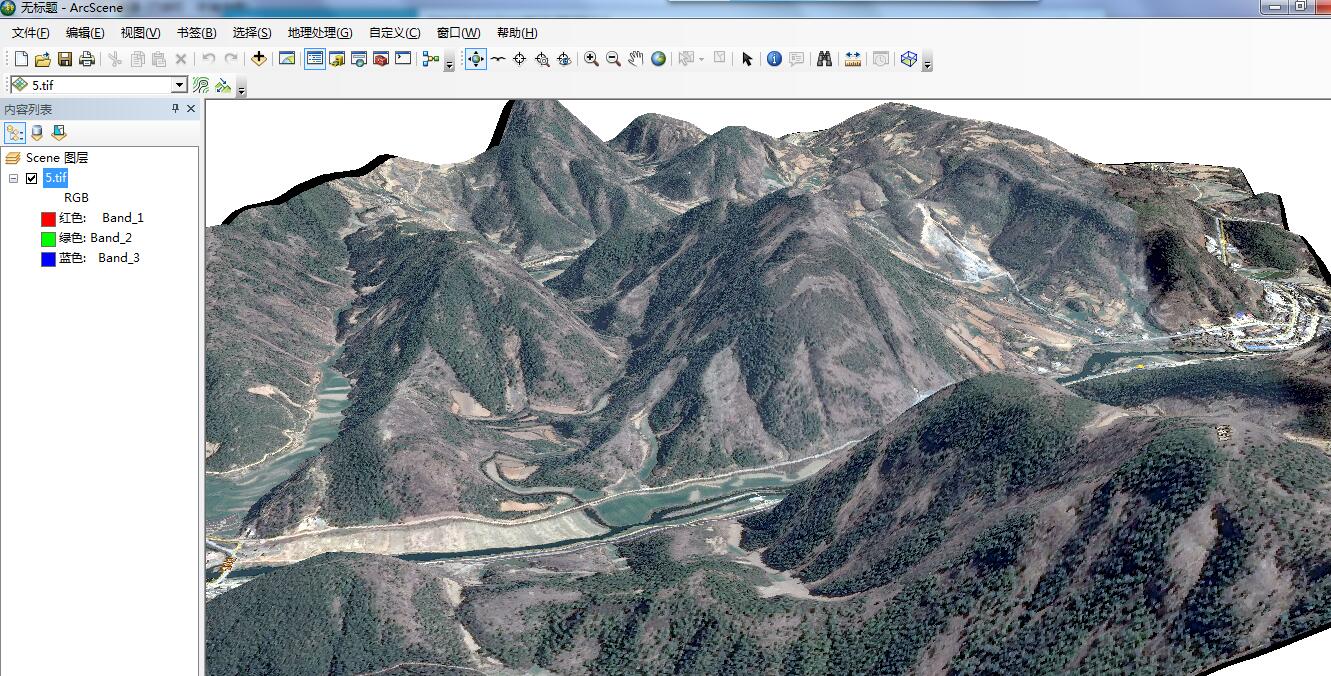Open the 文件(F) menu
Screen dimensions: 1331x676
(x=31, y=33)
